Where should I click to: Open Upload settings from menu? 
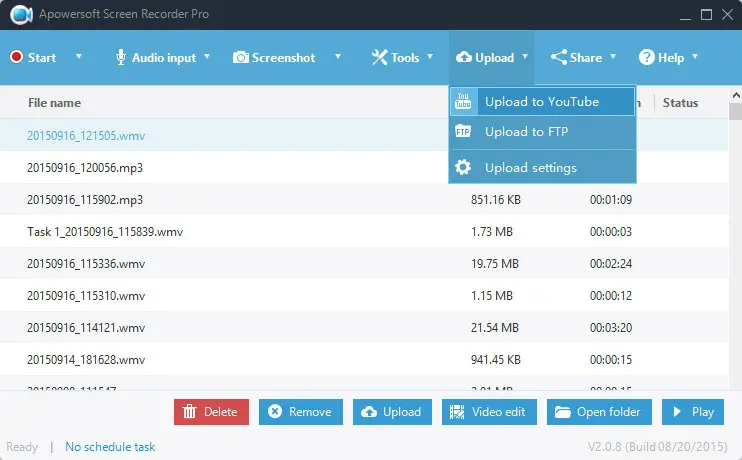click(x=530, y=167)
